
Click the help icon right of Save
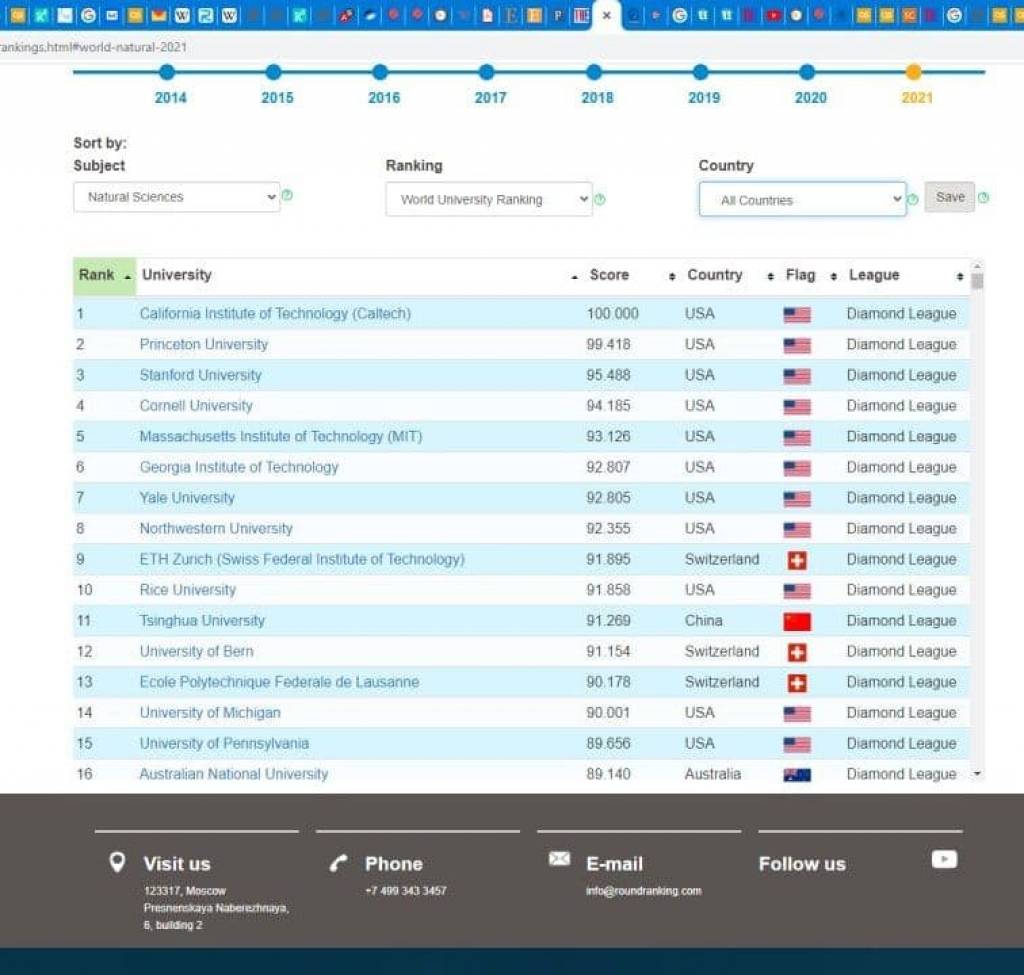click(983, 198)
